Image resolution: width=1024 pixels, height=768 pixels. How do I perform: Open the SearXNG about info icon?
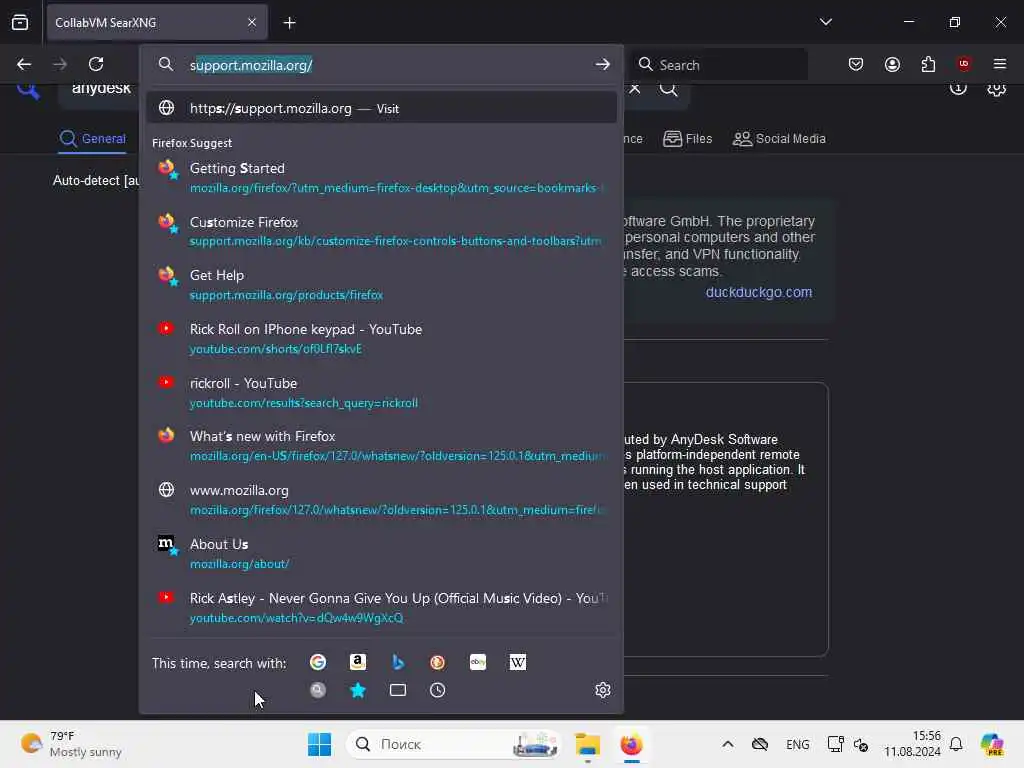tap(958, 88)
